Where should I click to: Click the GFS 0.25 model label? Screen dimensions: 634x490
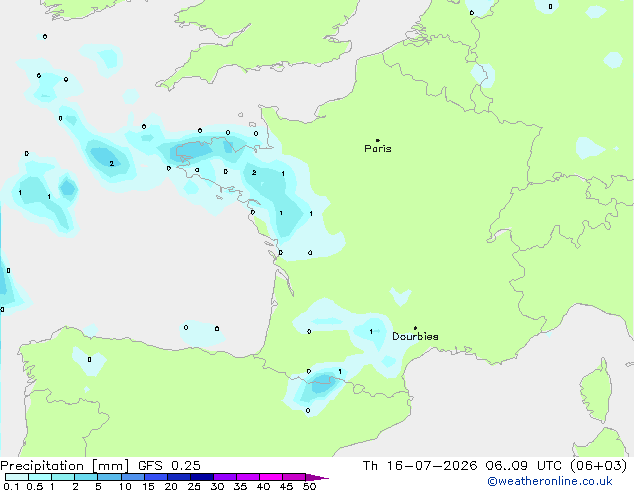(169, 466)
